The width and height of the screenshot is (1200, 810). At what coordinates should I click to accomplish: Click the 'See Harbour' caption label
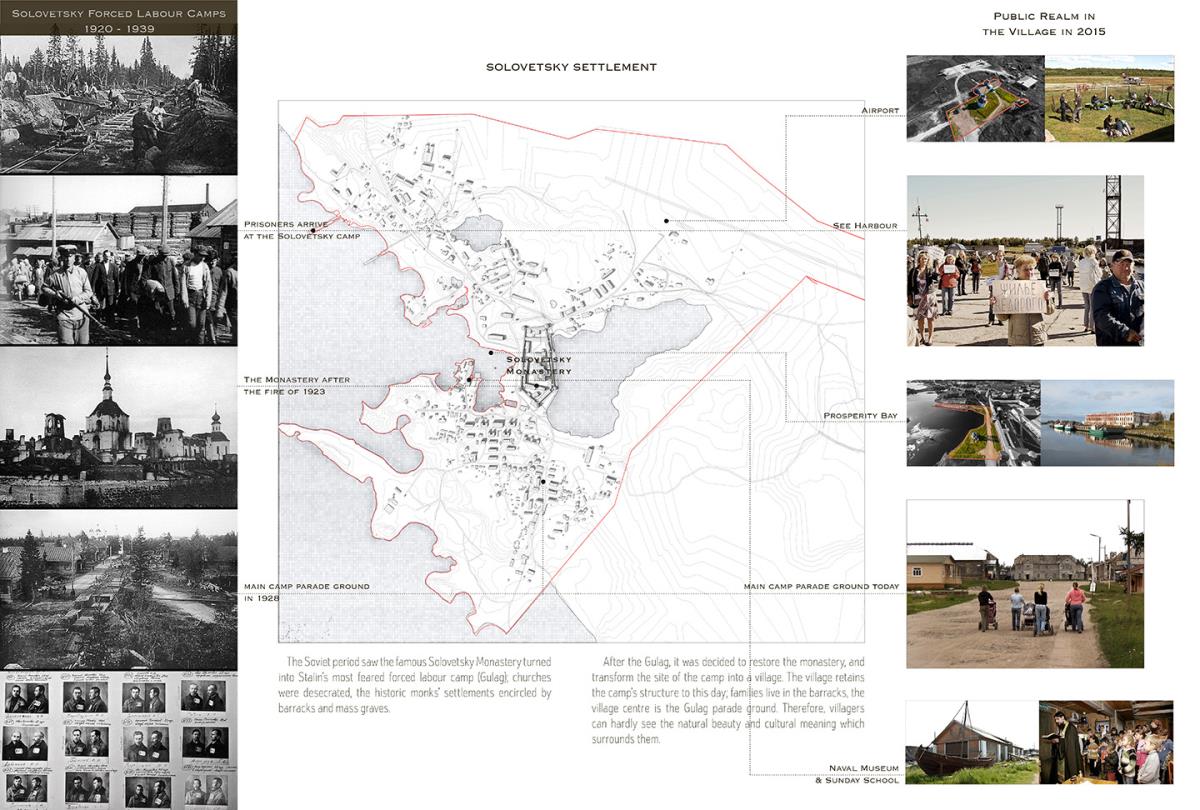pos(866,226)
